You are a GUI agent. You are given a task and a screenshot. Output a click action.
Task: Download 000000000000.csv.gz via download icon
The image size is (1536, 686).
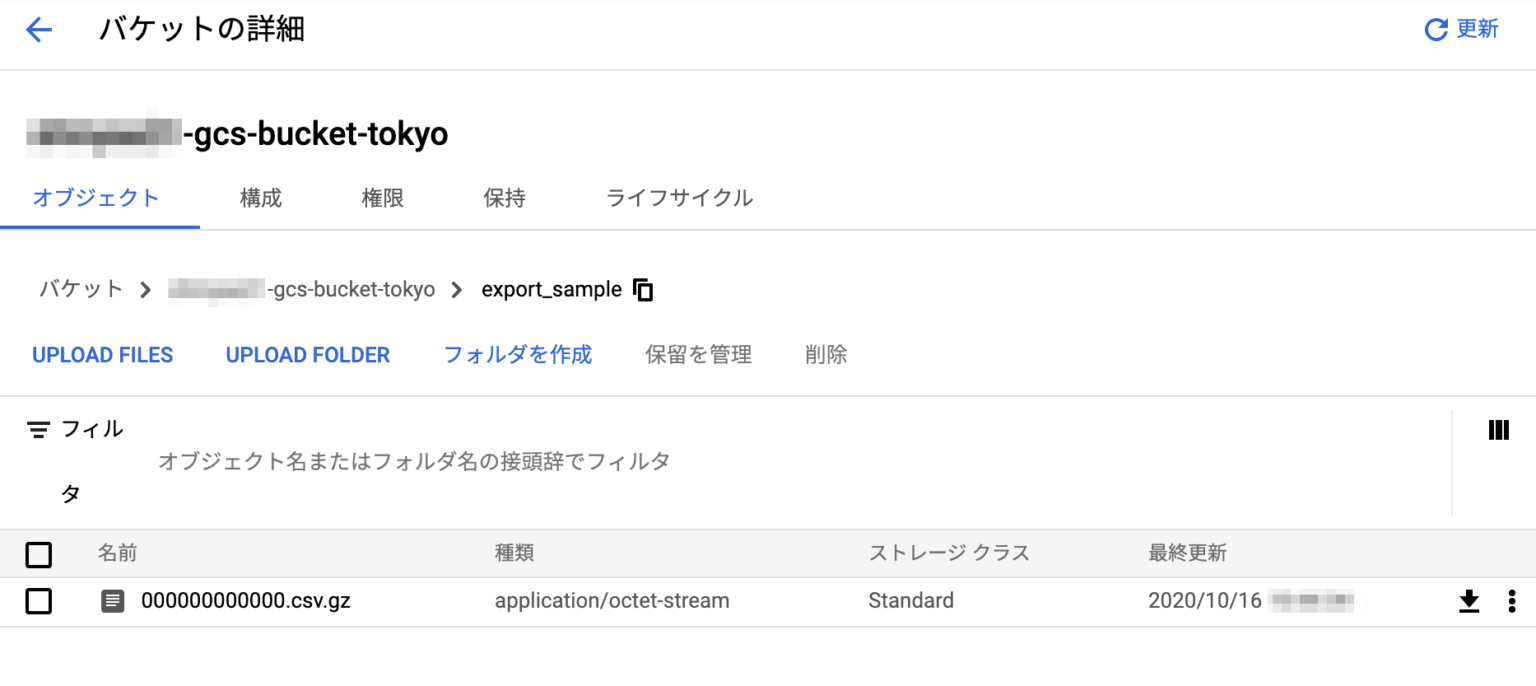tap(1468, 601)
